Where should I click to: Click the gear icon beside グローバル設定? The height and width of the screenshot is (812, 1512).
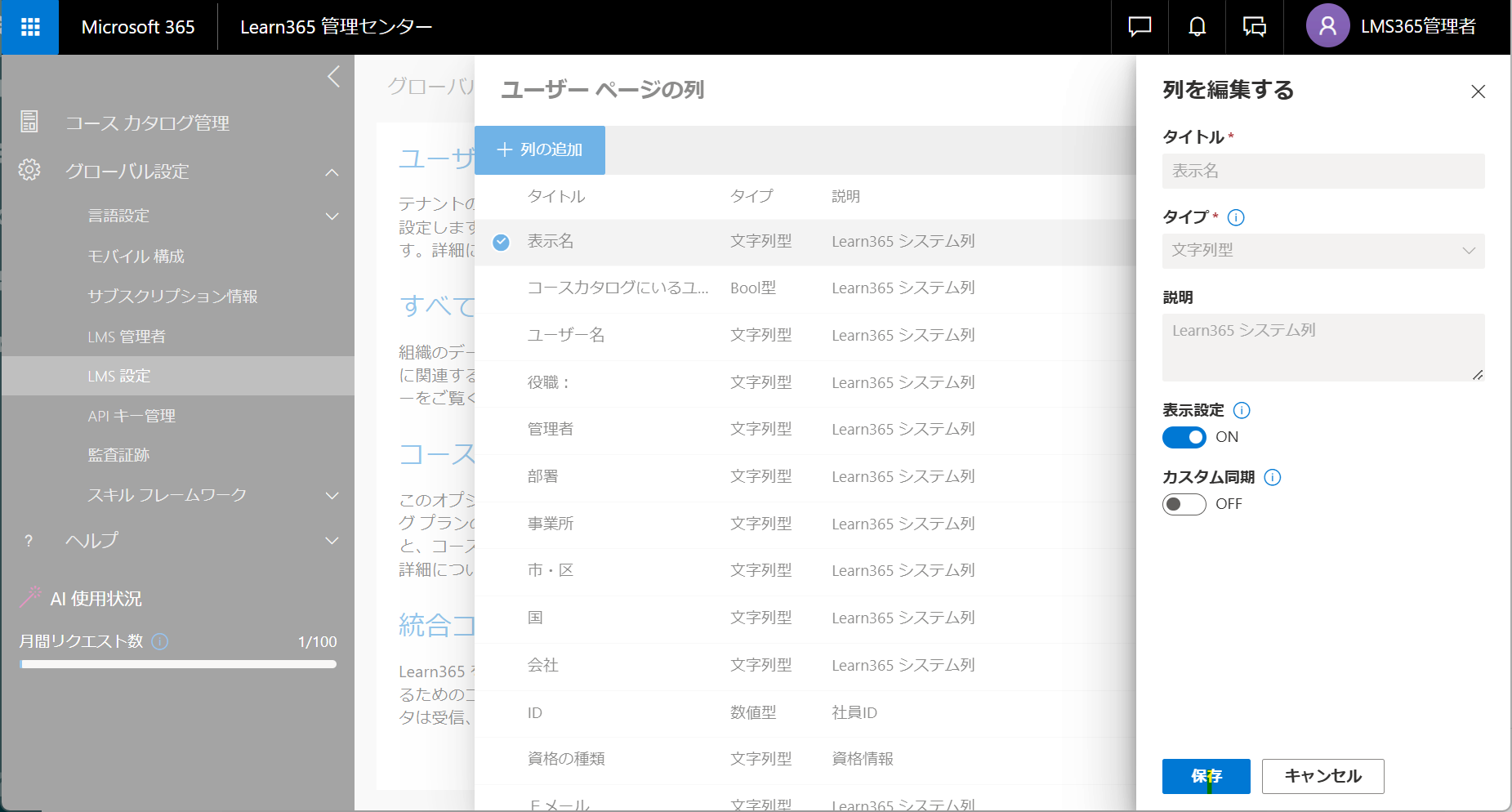pos(29,171)
